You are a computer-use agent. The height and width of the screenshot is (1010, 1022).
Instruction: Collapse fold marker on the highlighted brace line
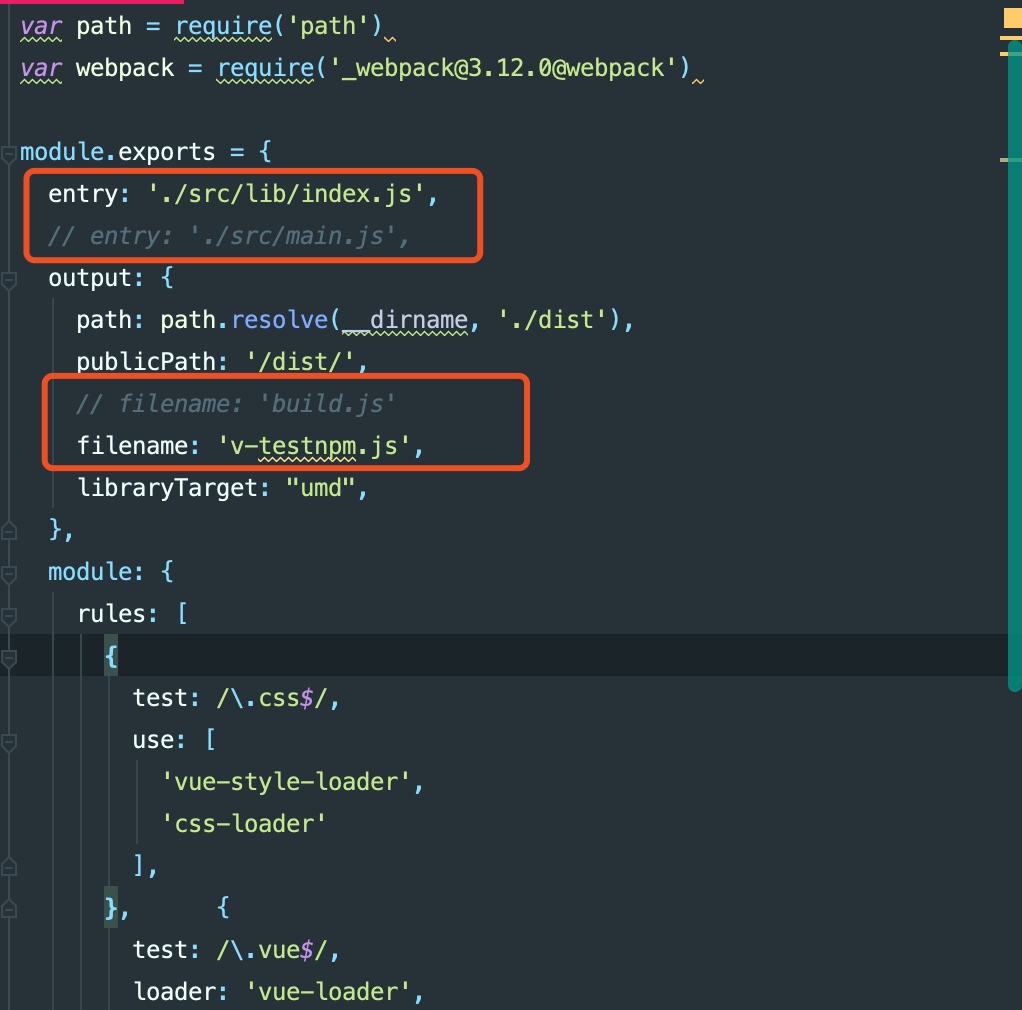[8, 658]
